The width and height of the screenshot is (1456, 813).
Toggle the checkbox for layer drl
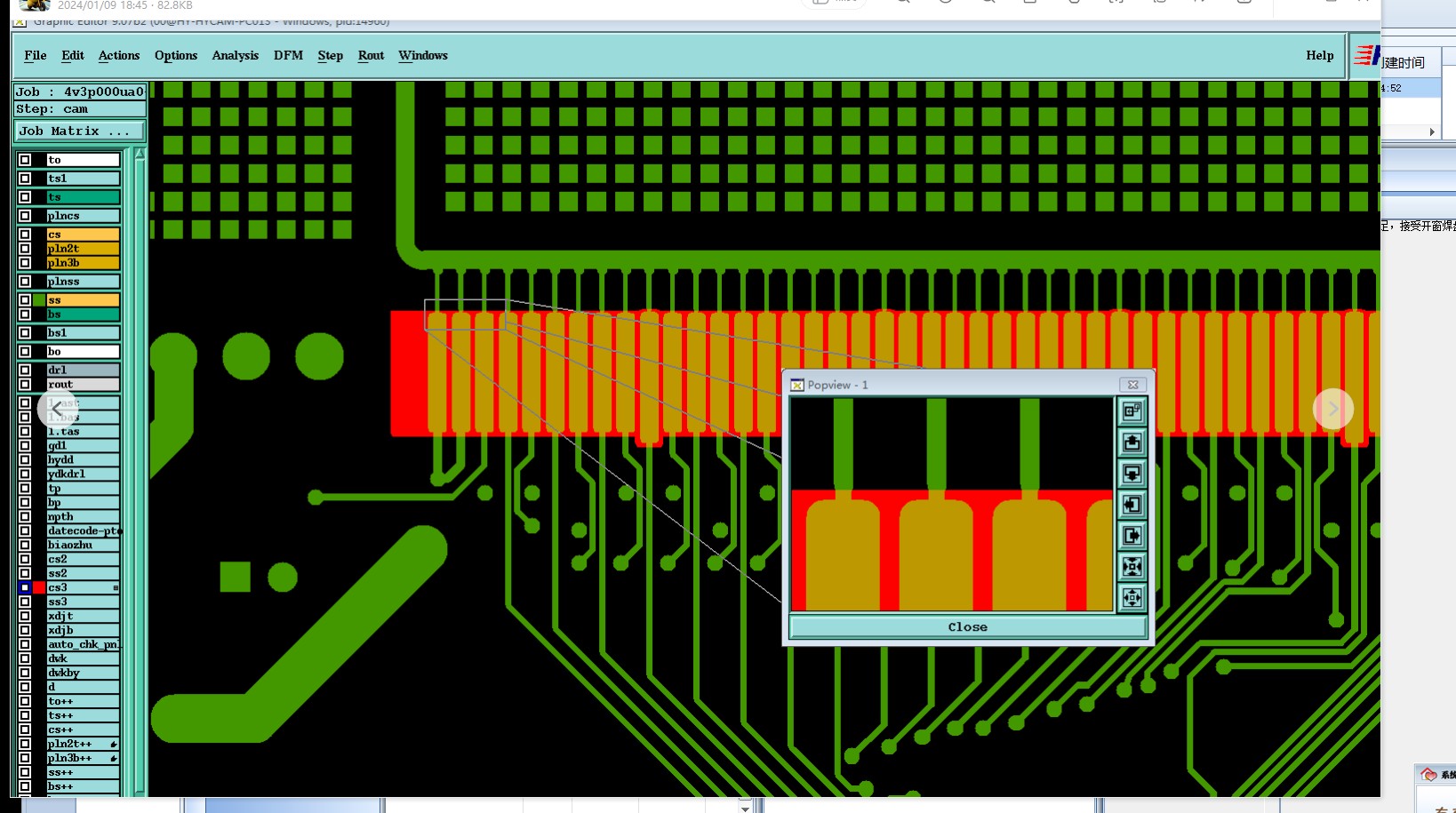coord(25,370)
